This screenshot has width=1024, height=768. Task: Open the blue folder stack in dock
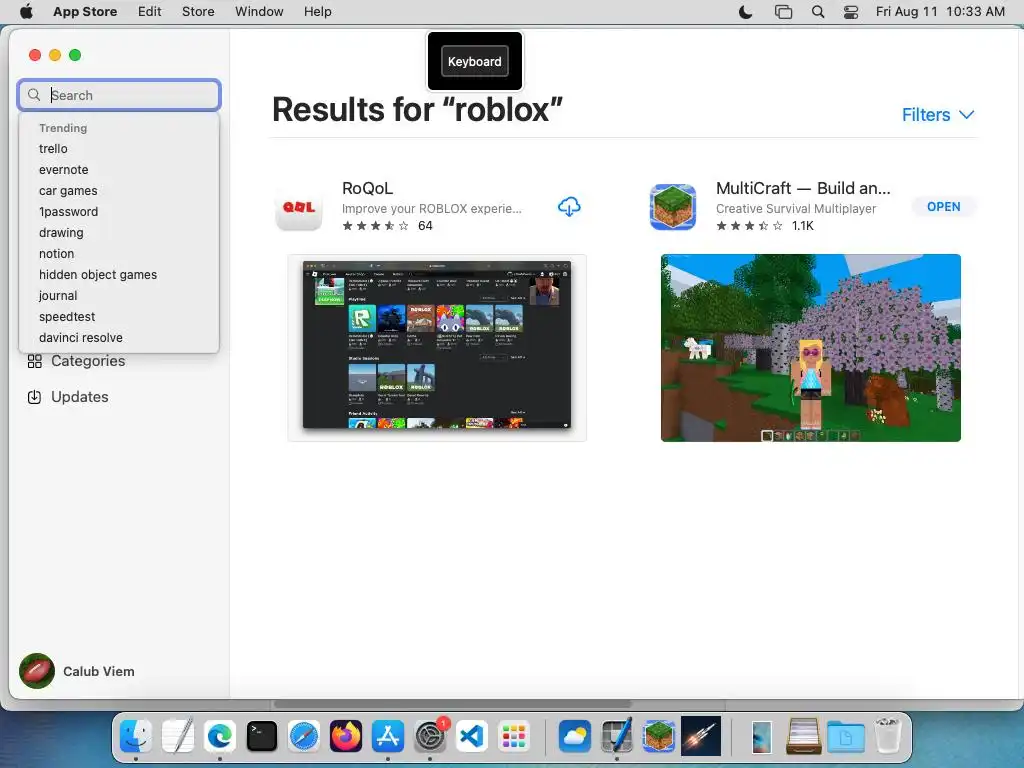(x=846, y=737)
